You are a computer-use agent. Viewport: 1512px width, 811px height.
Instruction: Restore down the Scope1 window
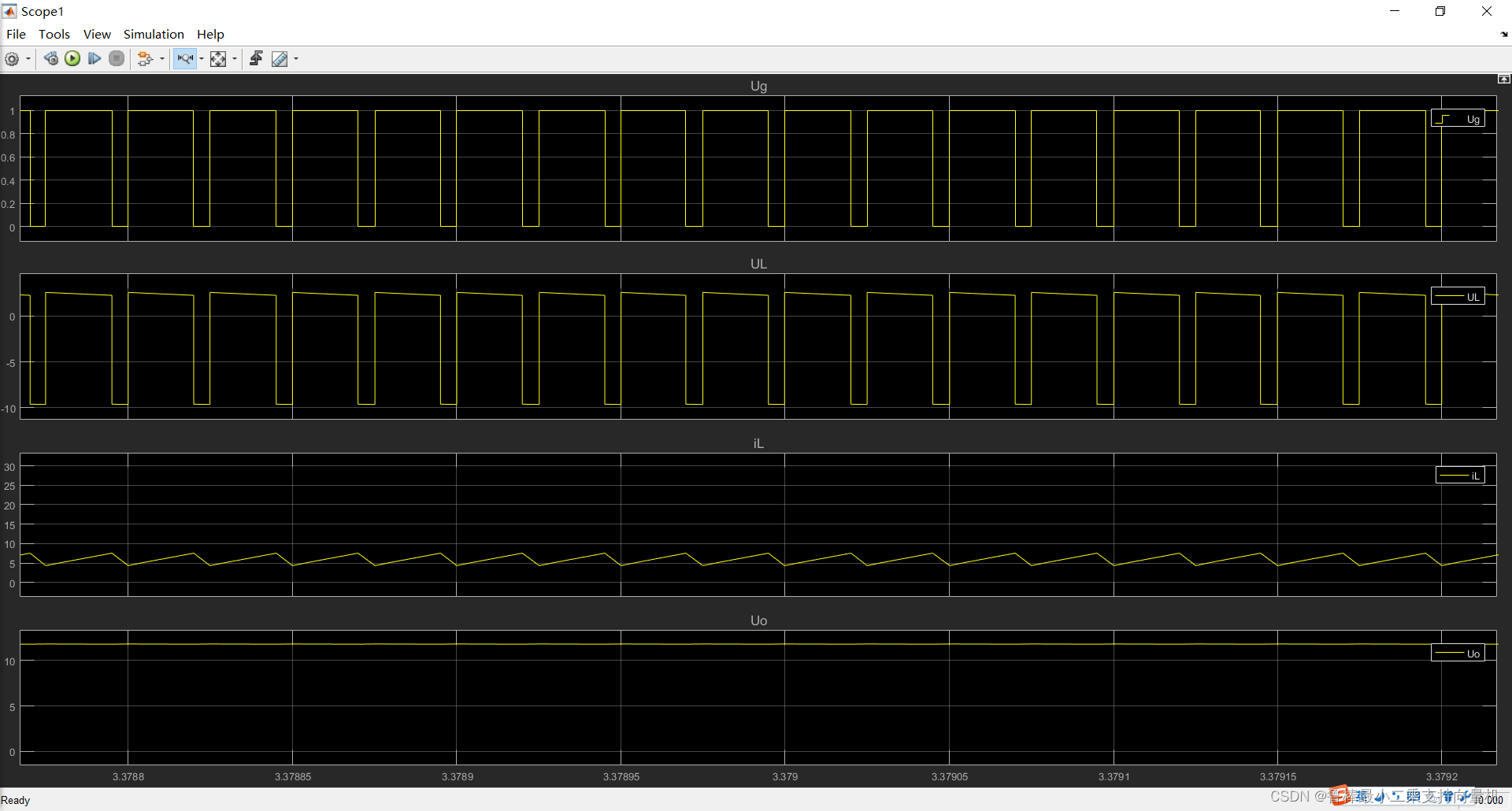coord(1440,11)
